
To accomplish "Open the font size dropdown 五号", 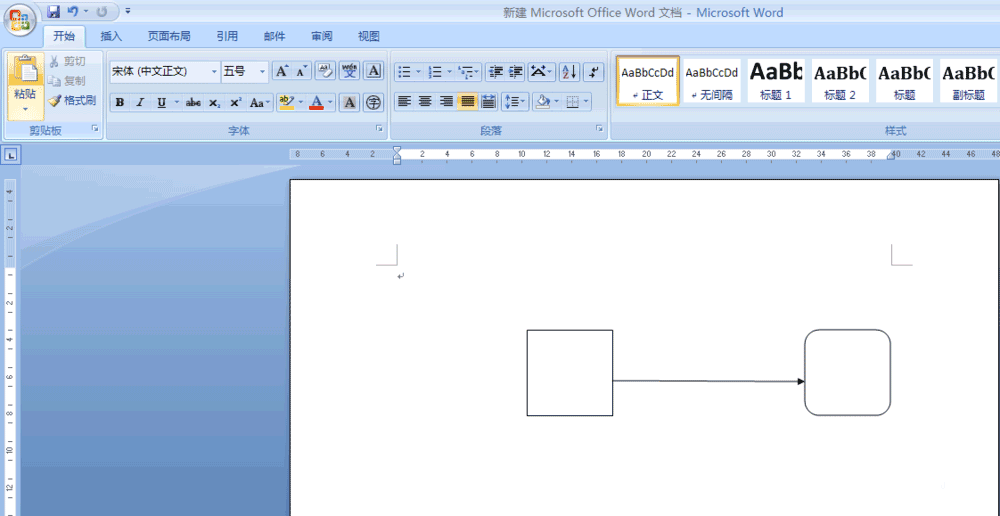I will [x=245, y=71].
